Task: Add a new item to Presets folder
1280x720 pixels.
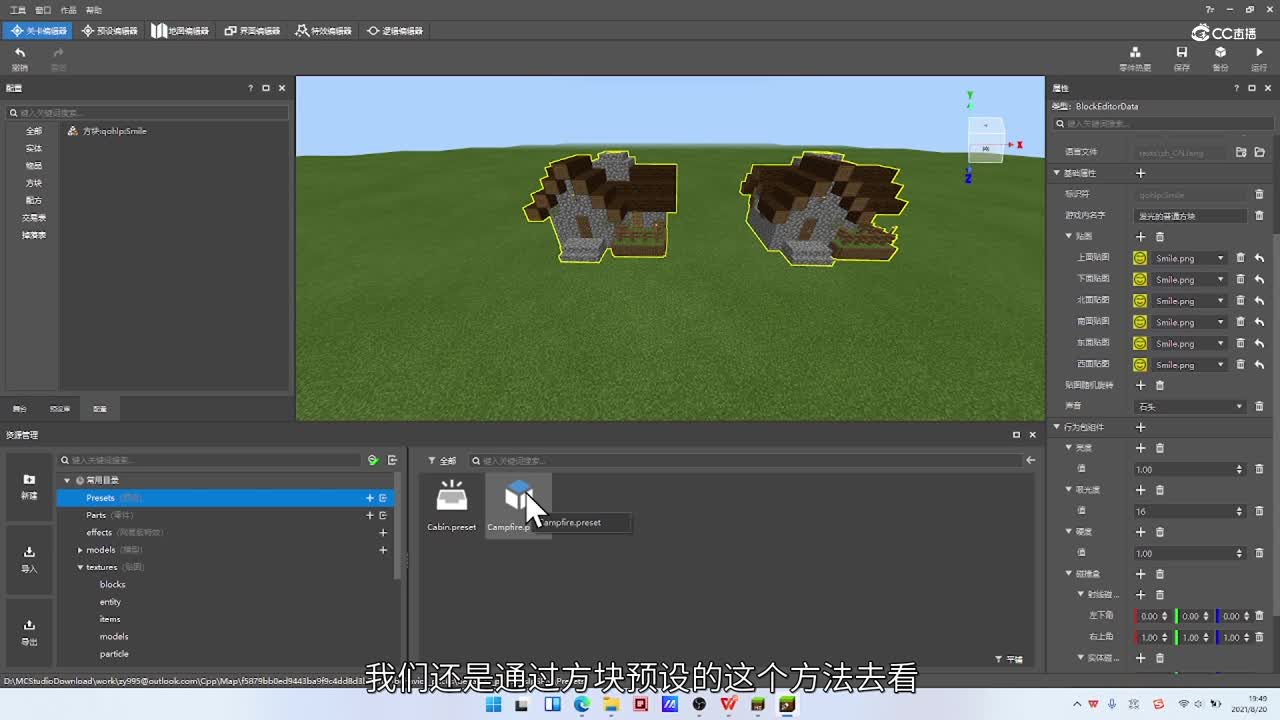Action: (x=369, y=498)
